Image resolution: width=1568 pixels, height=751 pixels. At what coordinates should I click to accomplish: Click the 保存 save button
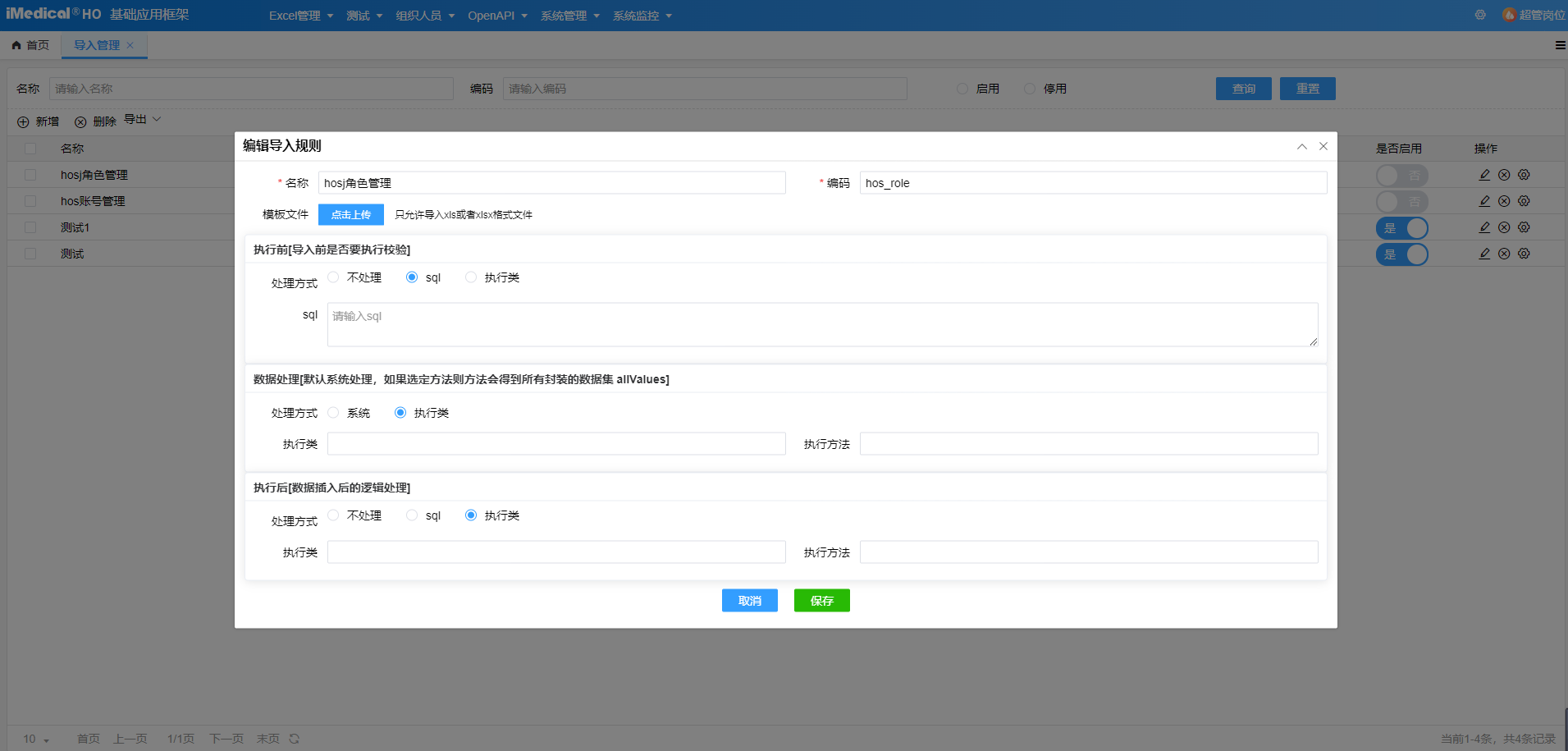pyautogui.click(x=821, y=600)
